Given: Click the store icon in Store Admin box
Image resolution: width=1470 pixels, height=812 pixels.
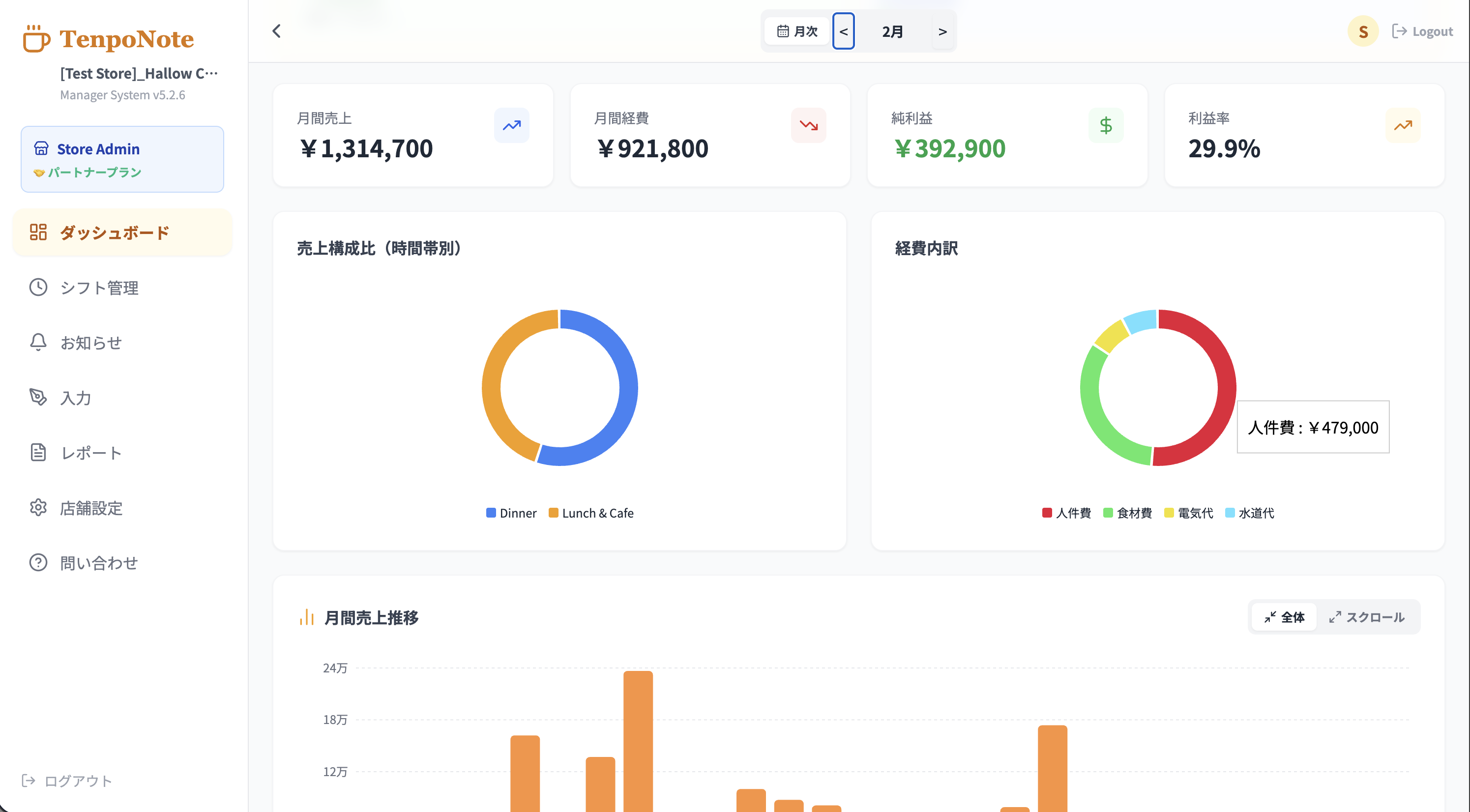Looking at the screenshot, I should coord(41,148).
